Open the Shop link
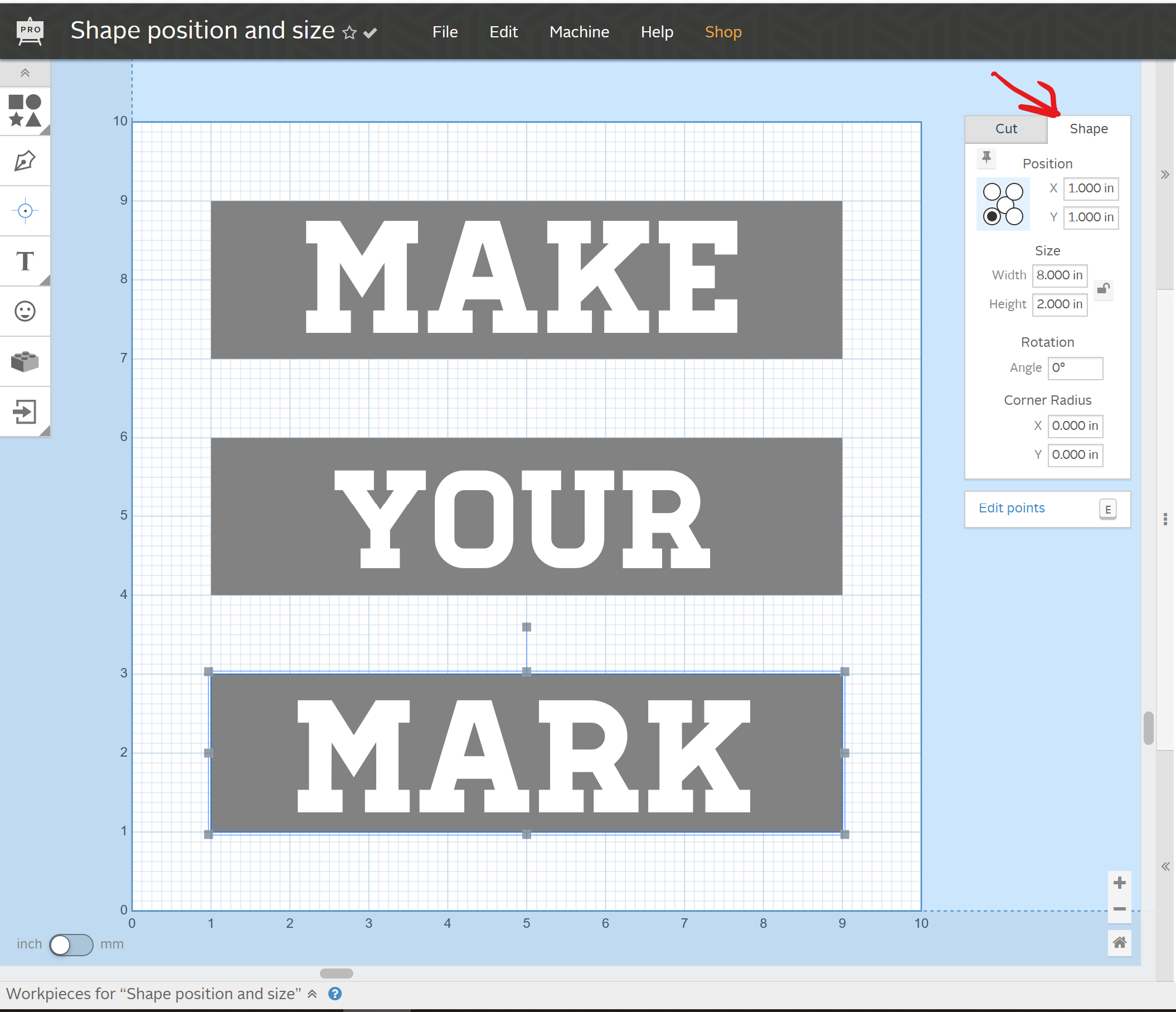This screenshot has height=1012, width=1176. (722, 32)
